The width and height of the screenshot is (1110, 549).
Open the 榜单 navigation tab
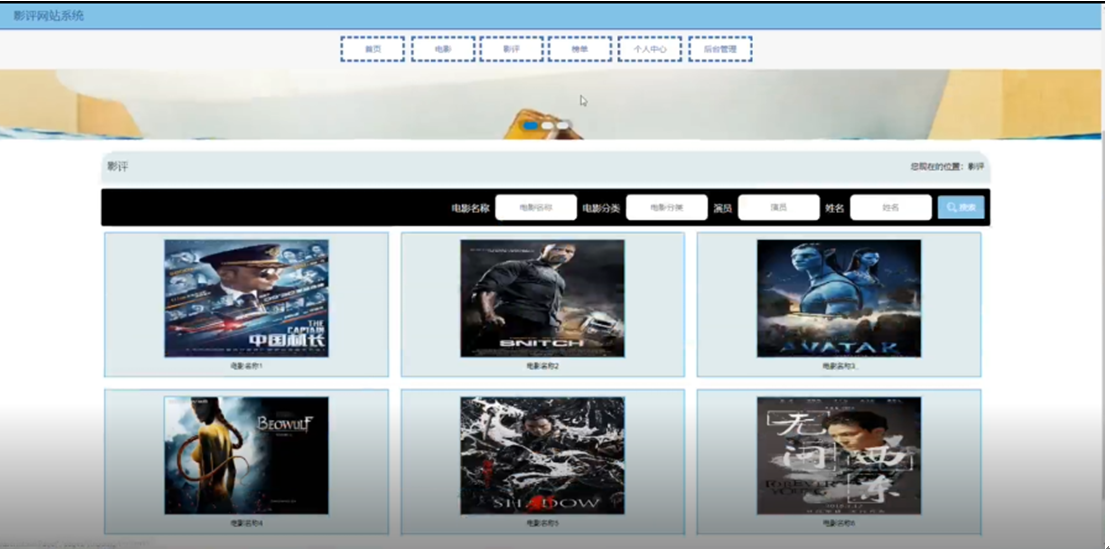pos(580,50)
